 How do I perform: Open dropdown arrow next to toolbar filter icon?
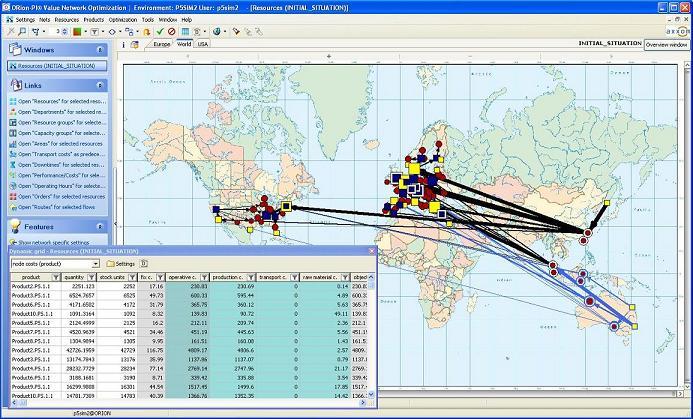pyautogui.click(x=103, y=32)
